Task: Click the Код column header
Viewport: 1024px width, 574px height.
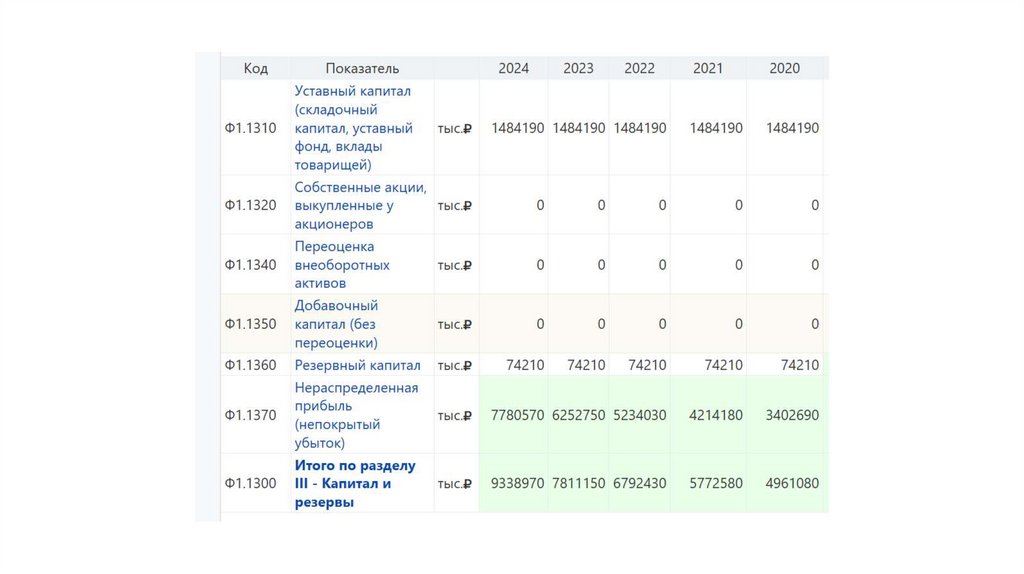Action: (x=255, y=68)
